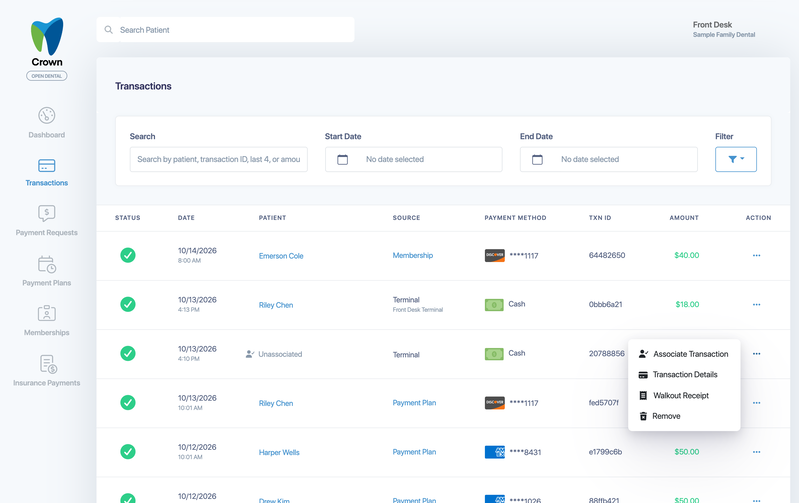Click success status icon on Unassociated row
The width and height of the screenshot is (799, 503).
tap(128, 353)
